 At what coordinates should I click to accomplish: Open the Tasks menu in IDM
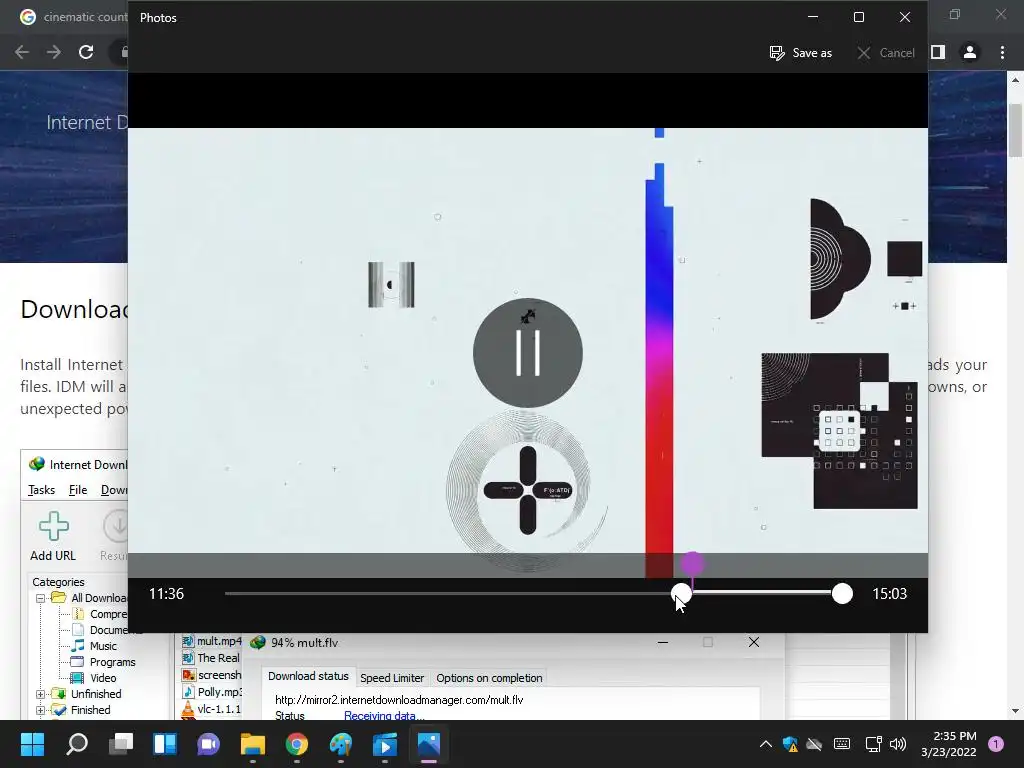pyautogui.click(x=41, y=490)
